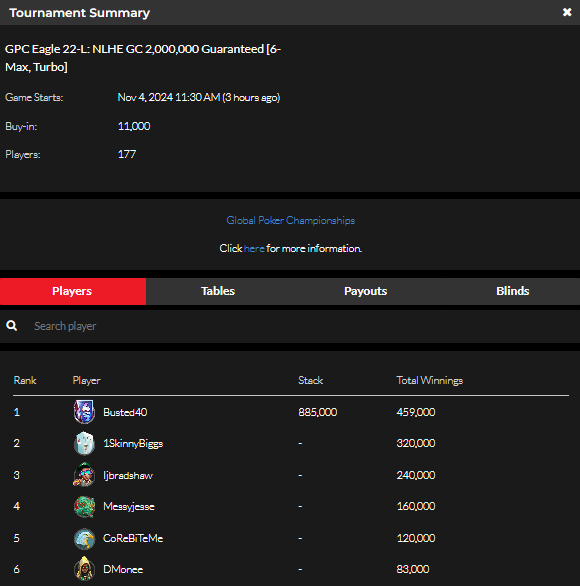
Task: Open the Global Poker Championships link
Action: coord(290,220)
